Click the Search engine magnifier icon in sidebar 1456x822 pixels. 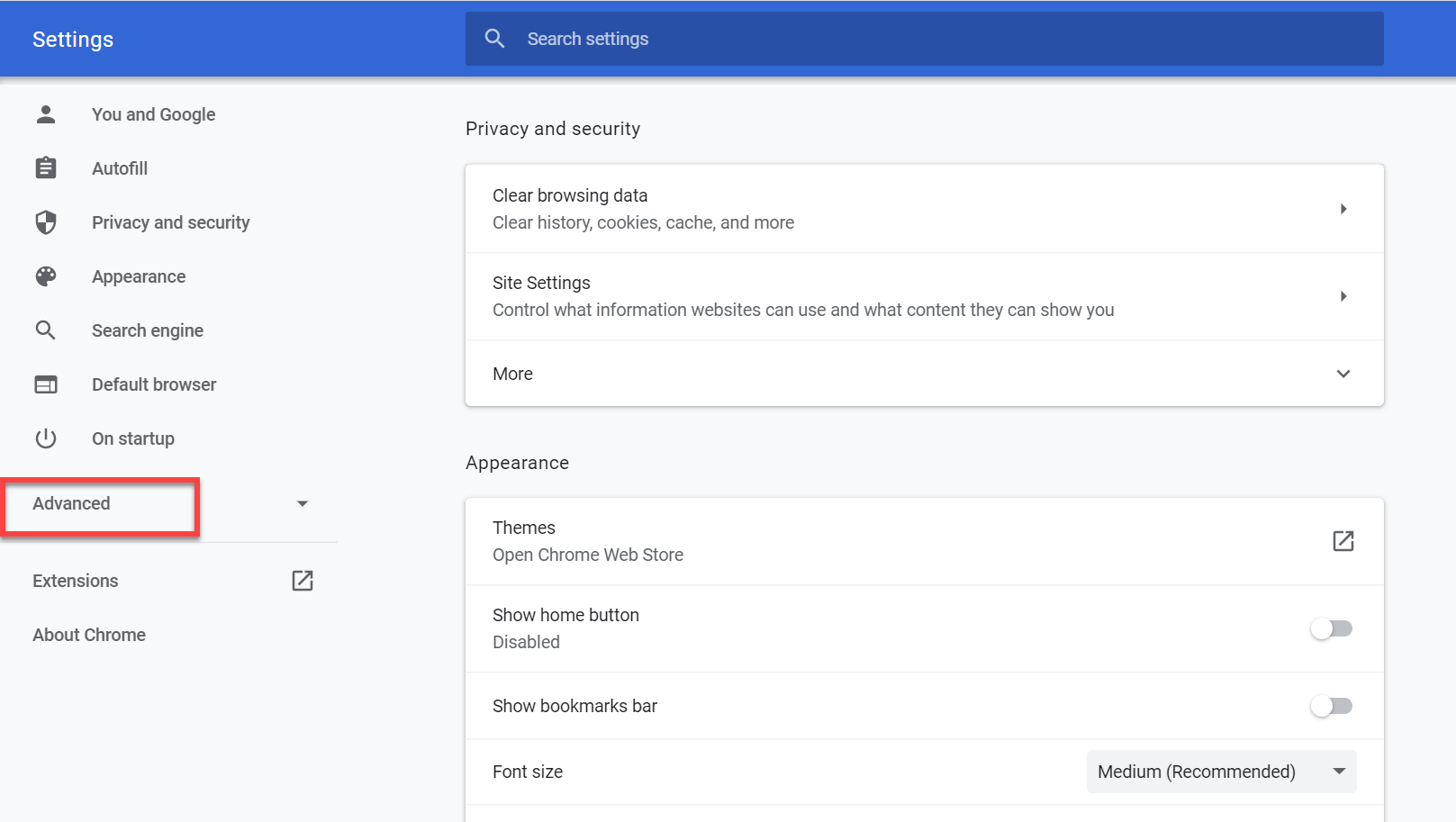[46, 330]
